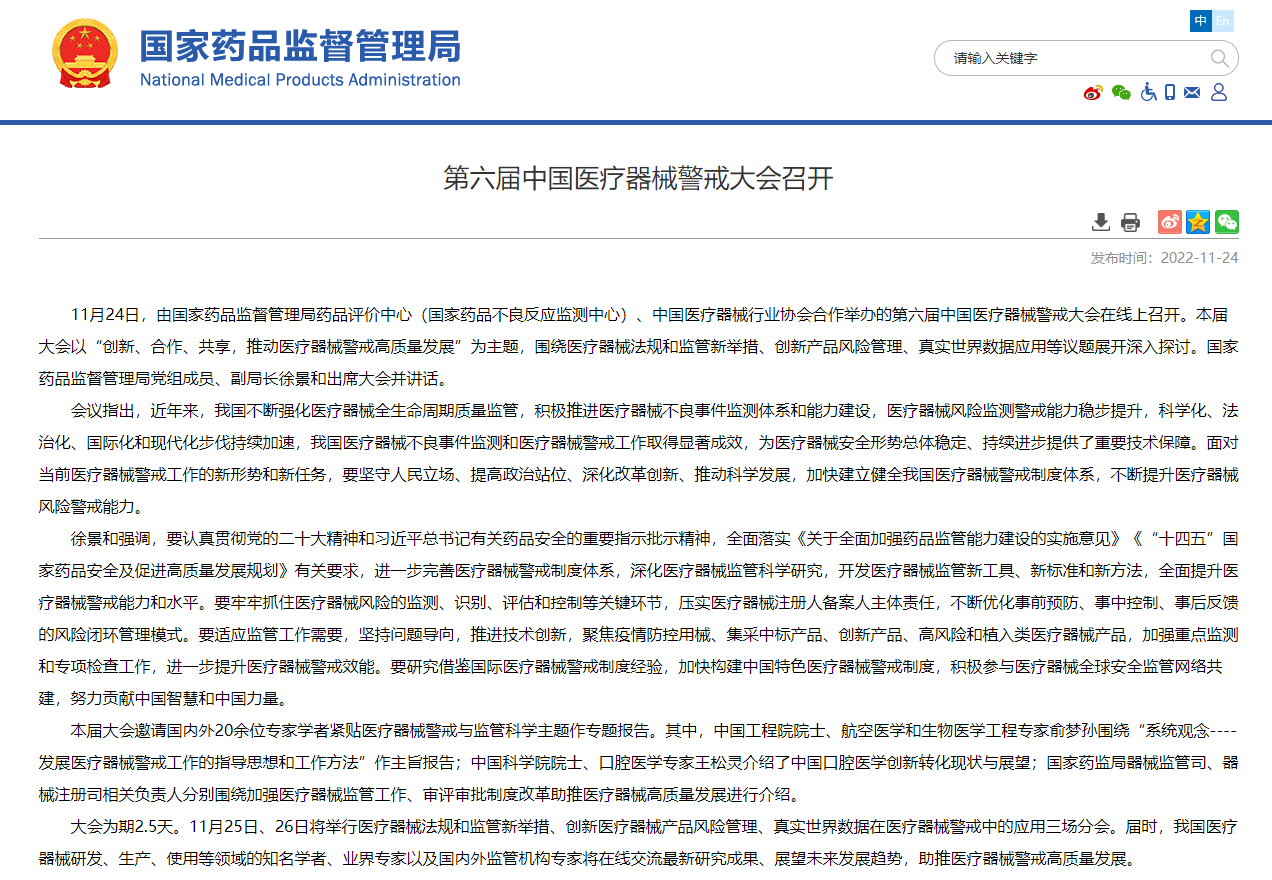Open the WeChat icon in the page header

coord(1121,92)
